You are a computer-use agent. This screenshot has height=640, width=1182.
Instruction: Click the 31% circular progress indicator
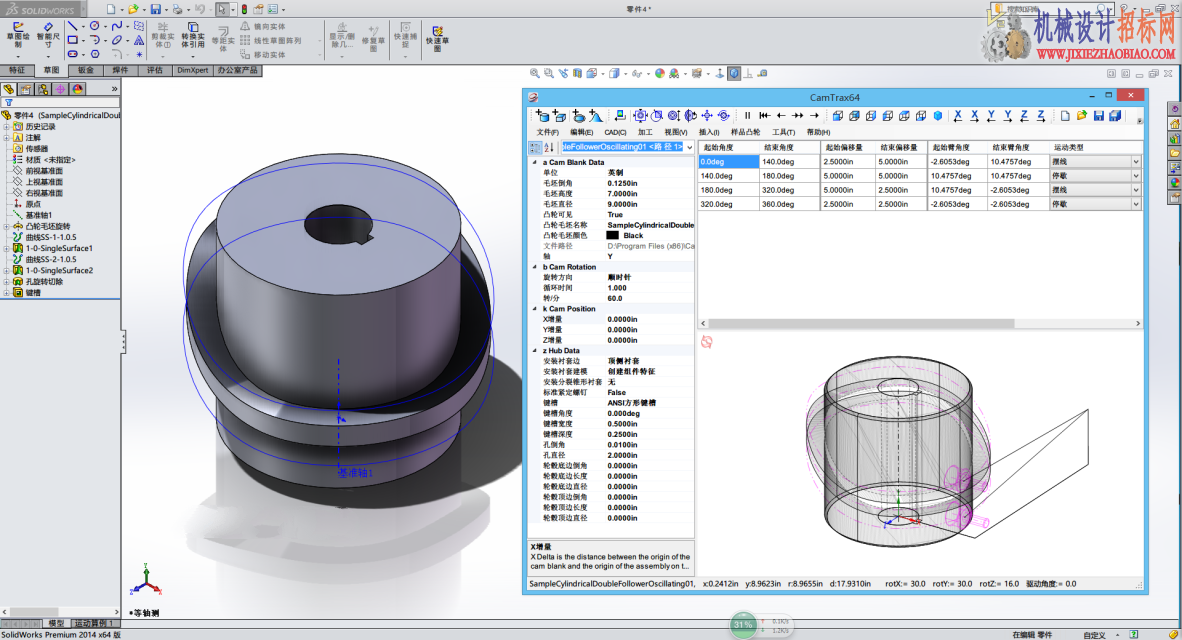pyautogui.click(x=743, y=625)
